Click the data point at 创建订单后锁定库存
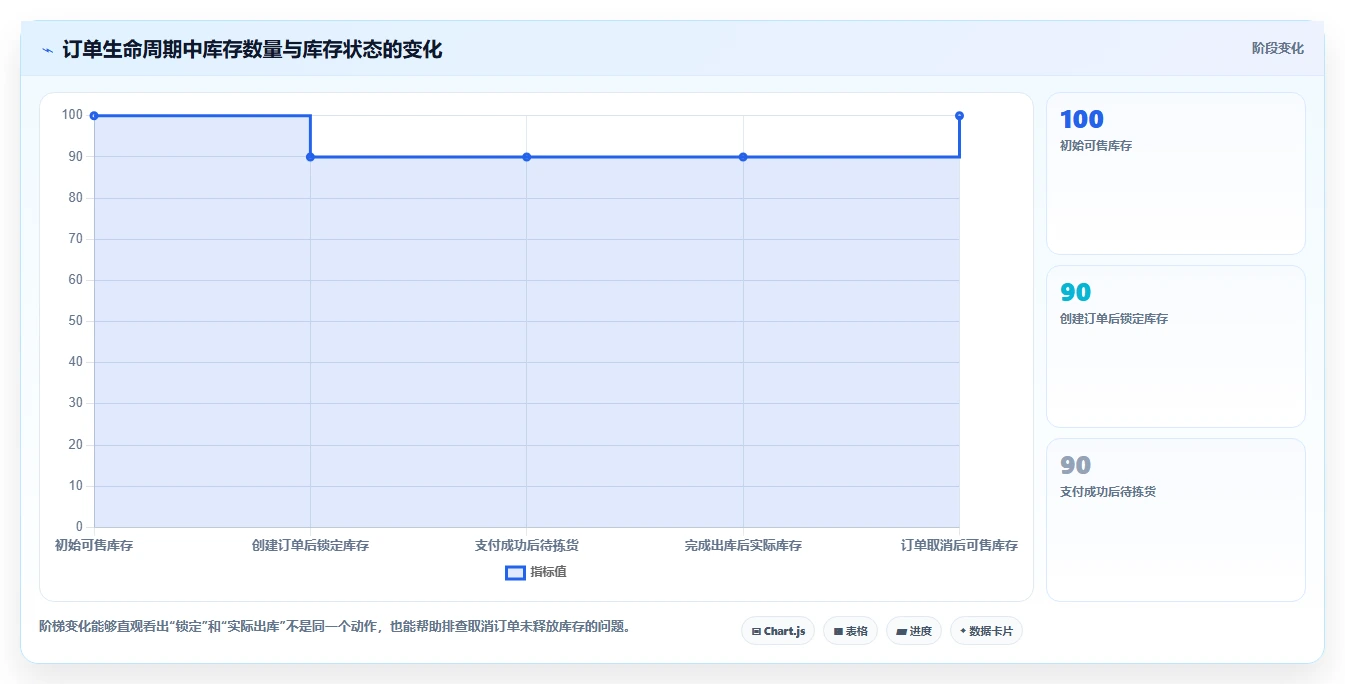 pos(310,157)
